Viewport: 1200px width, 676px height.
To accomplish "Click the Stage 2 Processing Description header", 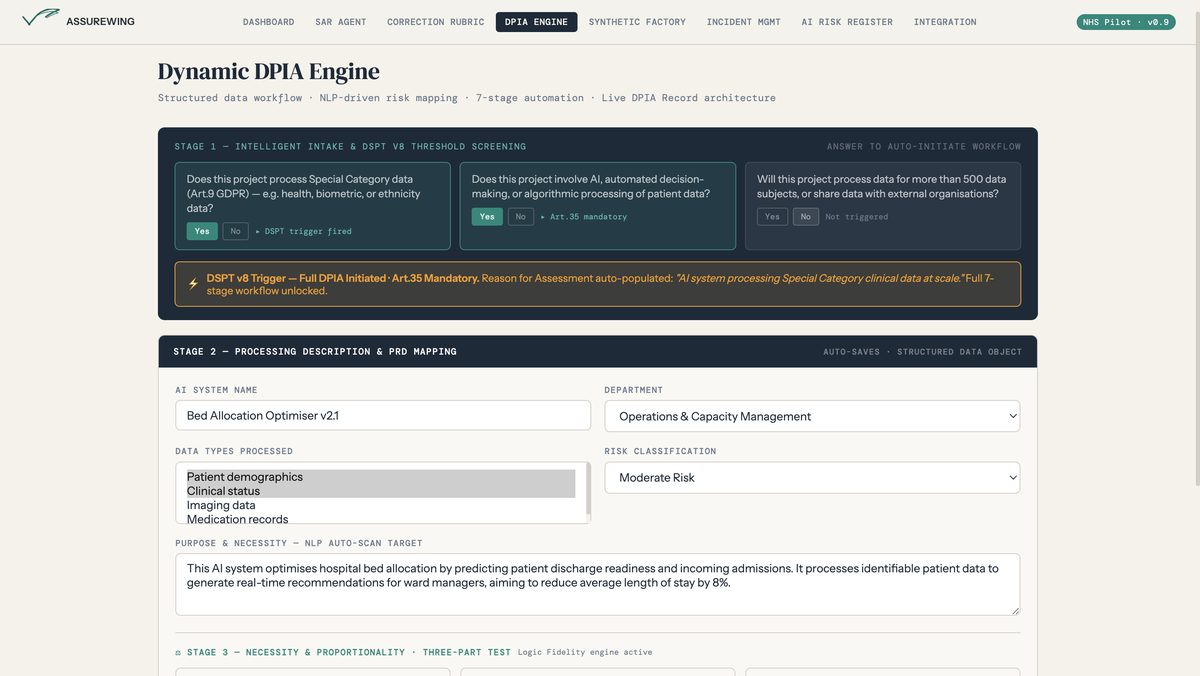I will [597, 352].
